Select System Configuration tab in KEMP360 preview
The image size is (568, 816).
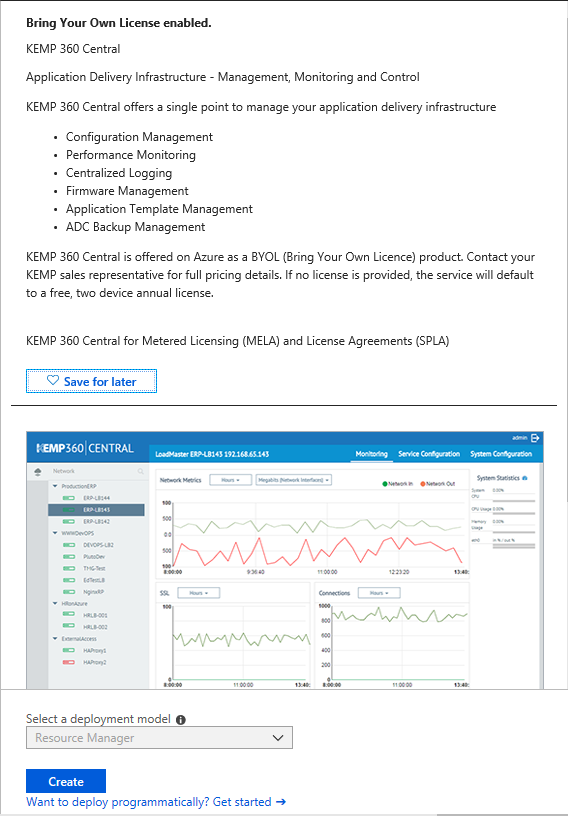(x=501, y=454)
